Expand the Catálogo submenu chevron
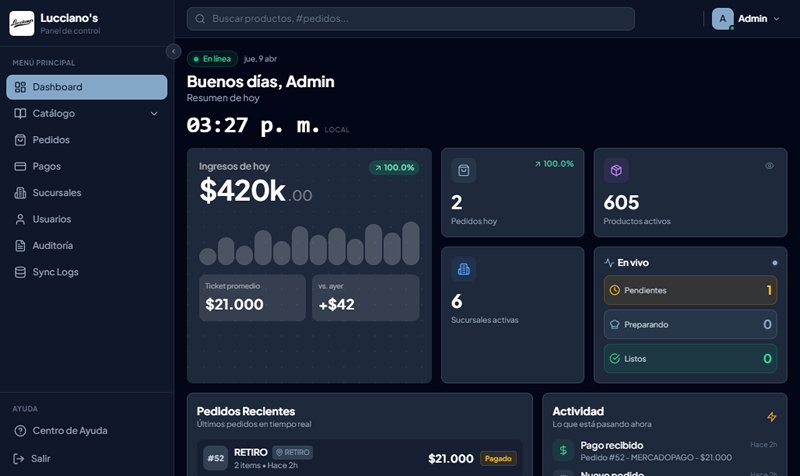This screenshot has width=800, height=476. pyautogui.click(x=154, y=114)
